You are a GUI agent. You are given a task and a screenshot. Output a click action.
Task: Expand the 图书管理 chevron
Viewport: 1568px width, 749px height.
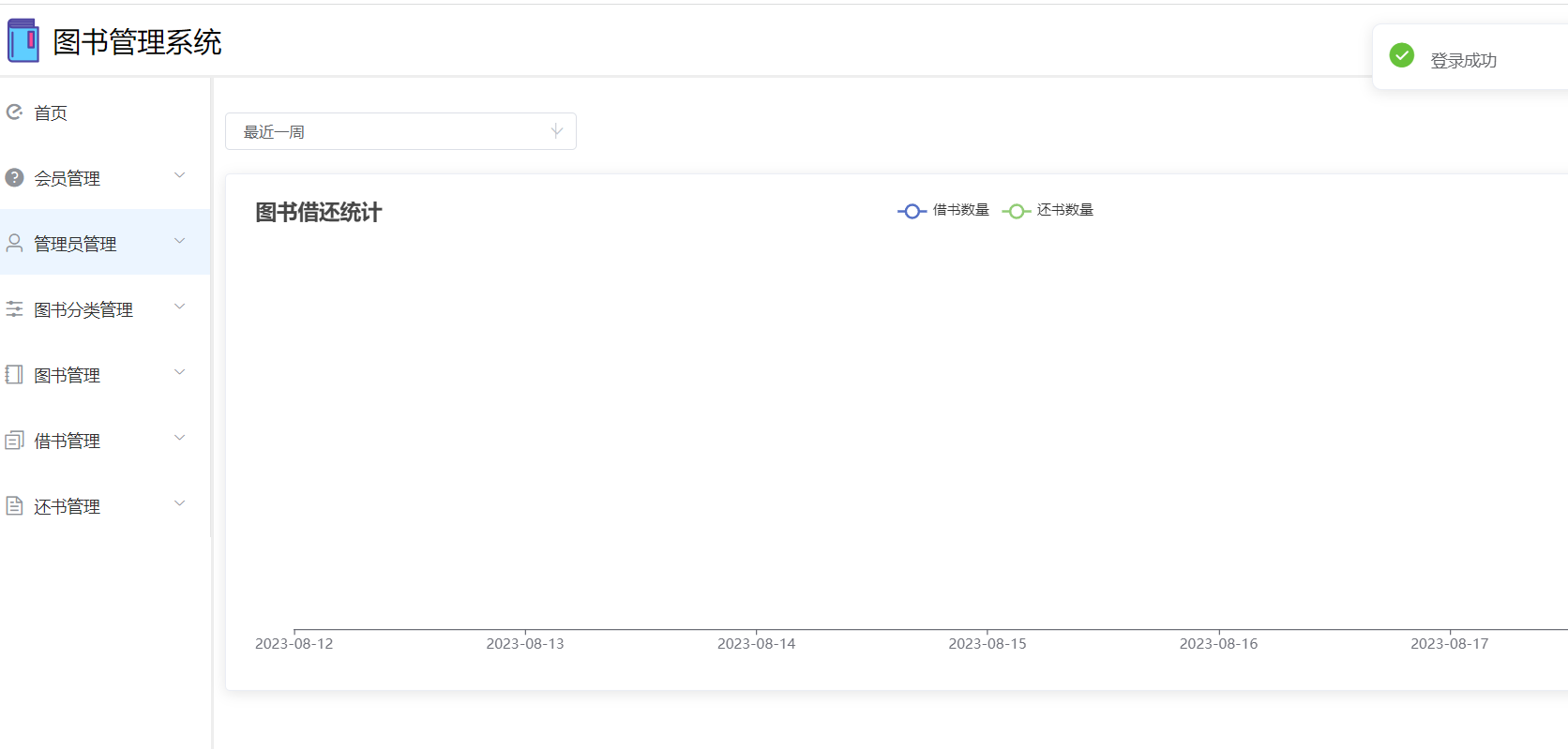180,372
